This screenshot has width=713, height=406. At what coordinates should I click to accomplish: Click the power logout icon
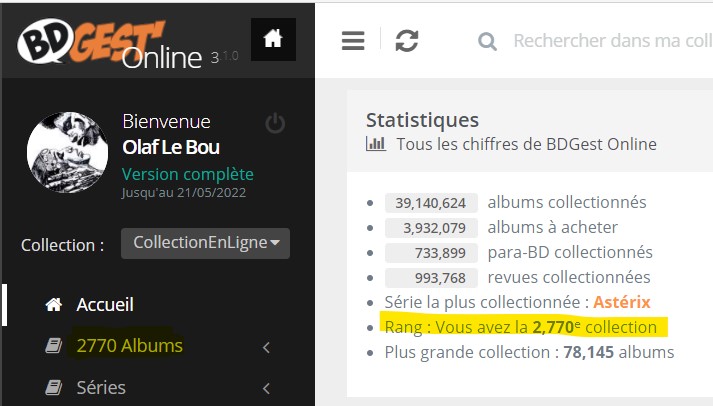pyautogui.click(x=275, y=123)
